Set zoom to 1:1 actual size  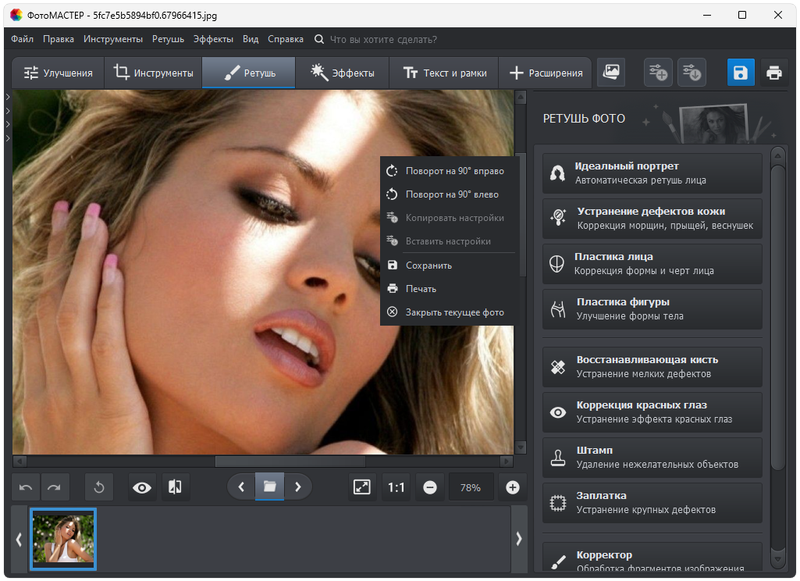(x=396, y=487)
